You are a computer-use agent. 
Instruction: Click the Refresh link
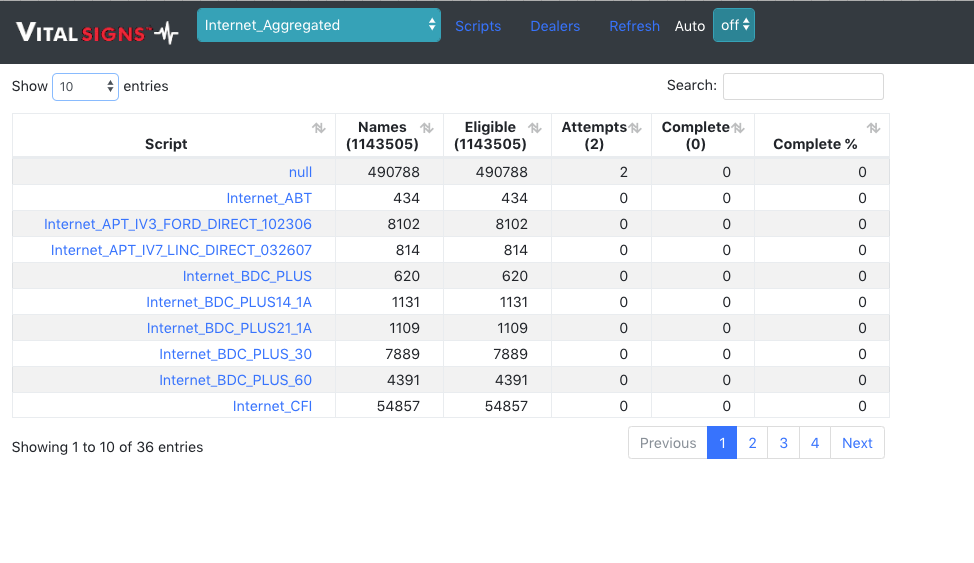pyautogui.click(x=634, y=26)
